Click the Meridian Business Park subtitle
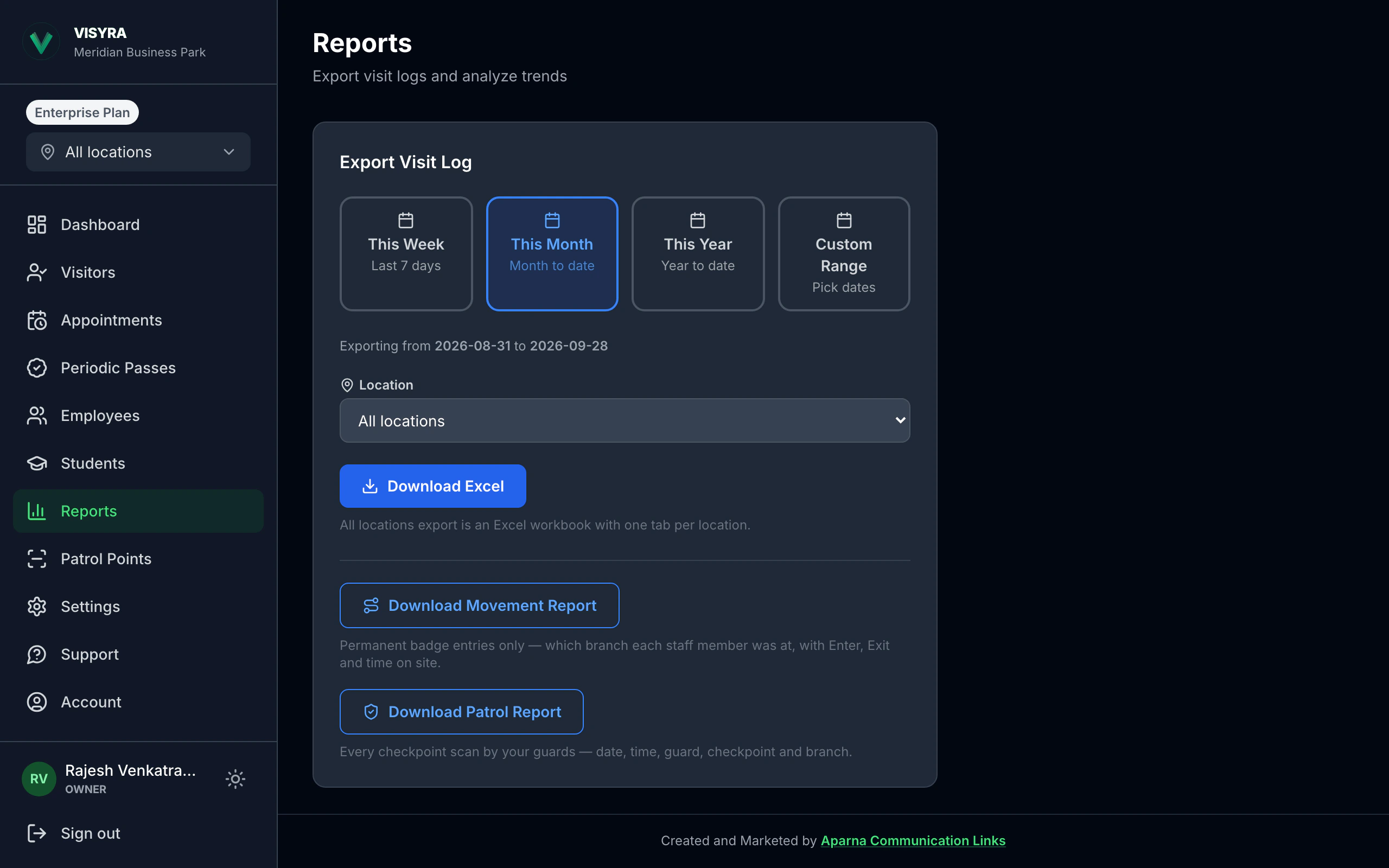This screenshot has height=868, width=1389. [x=139, y=52]
